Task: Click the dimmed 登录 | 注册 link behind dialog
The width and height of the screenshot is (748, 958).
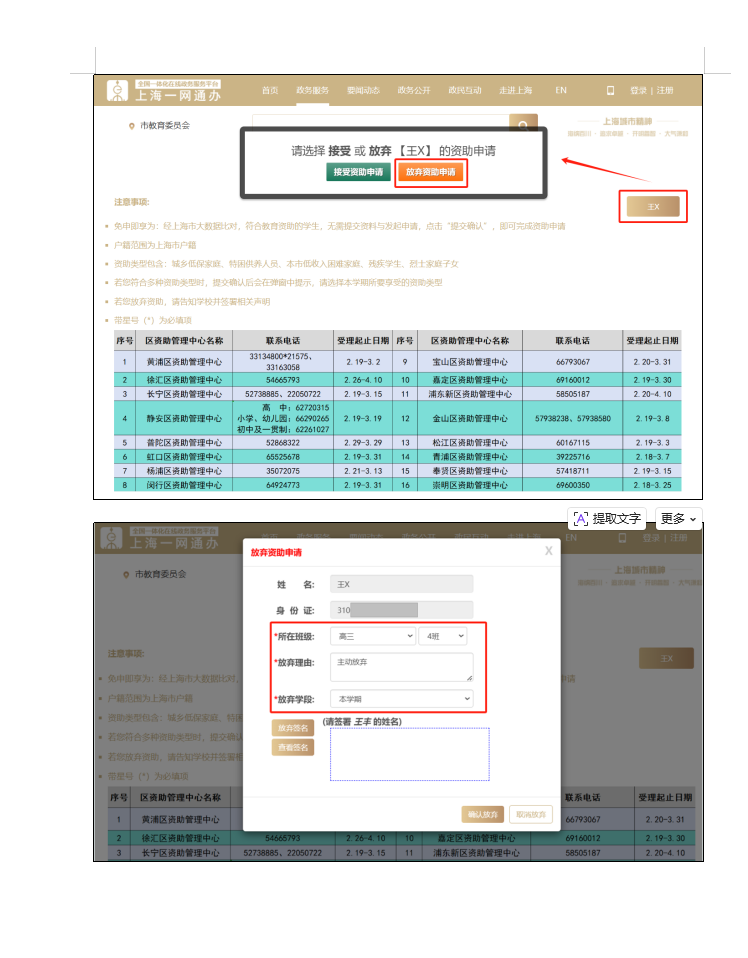Action: click(x=665, y=538)
